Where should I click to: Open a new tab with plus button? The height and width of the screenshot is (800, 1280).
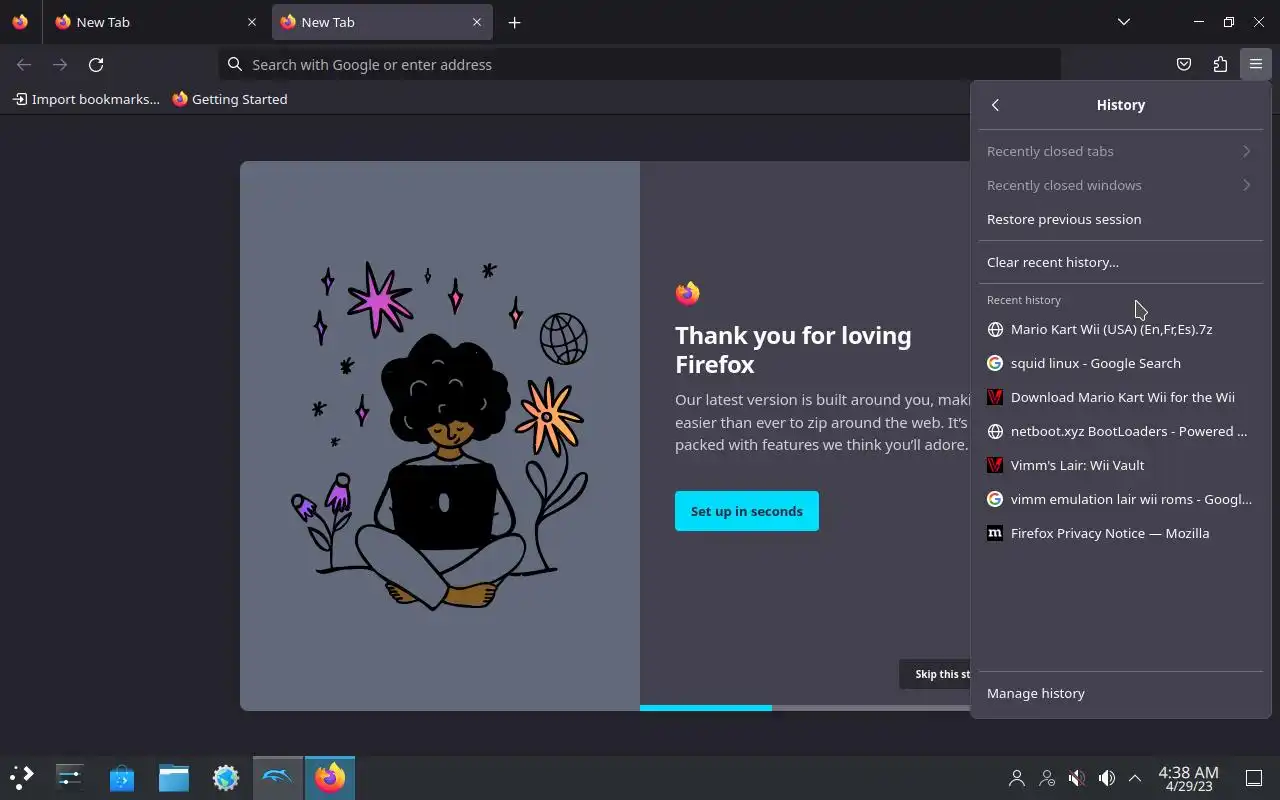point(514,22)
